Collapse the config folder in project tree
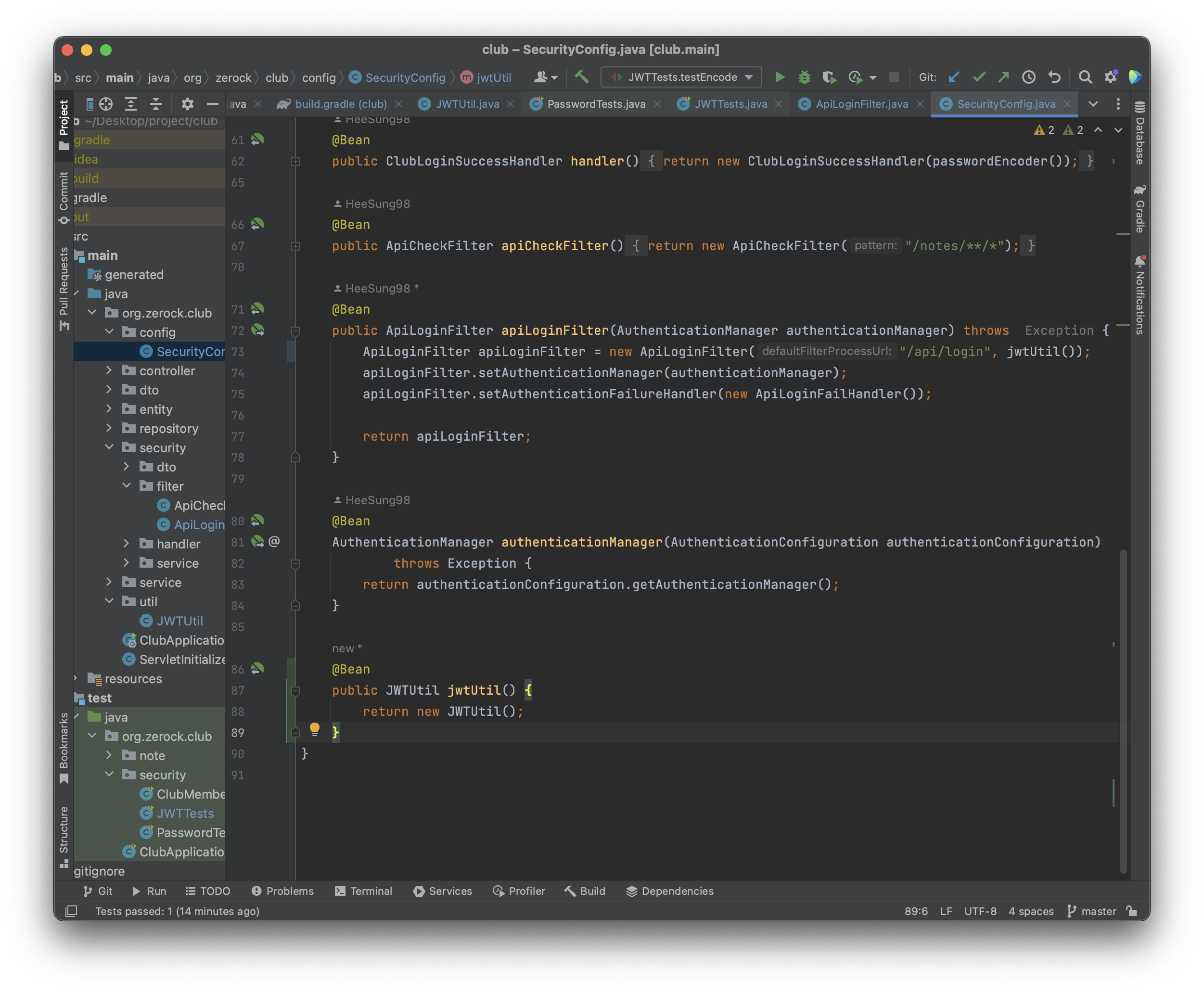1204x992 pixels. [109, 331]
